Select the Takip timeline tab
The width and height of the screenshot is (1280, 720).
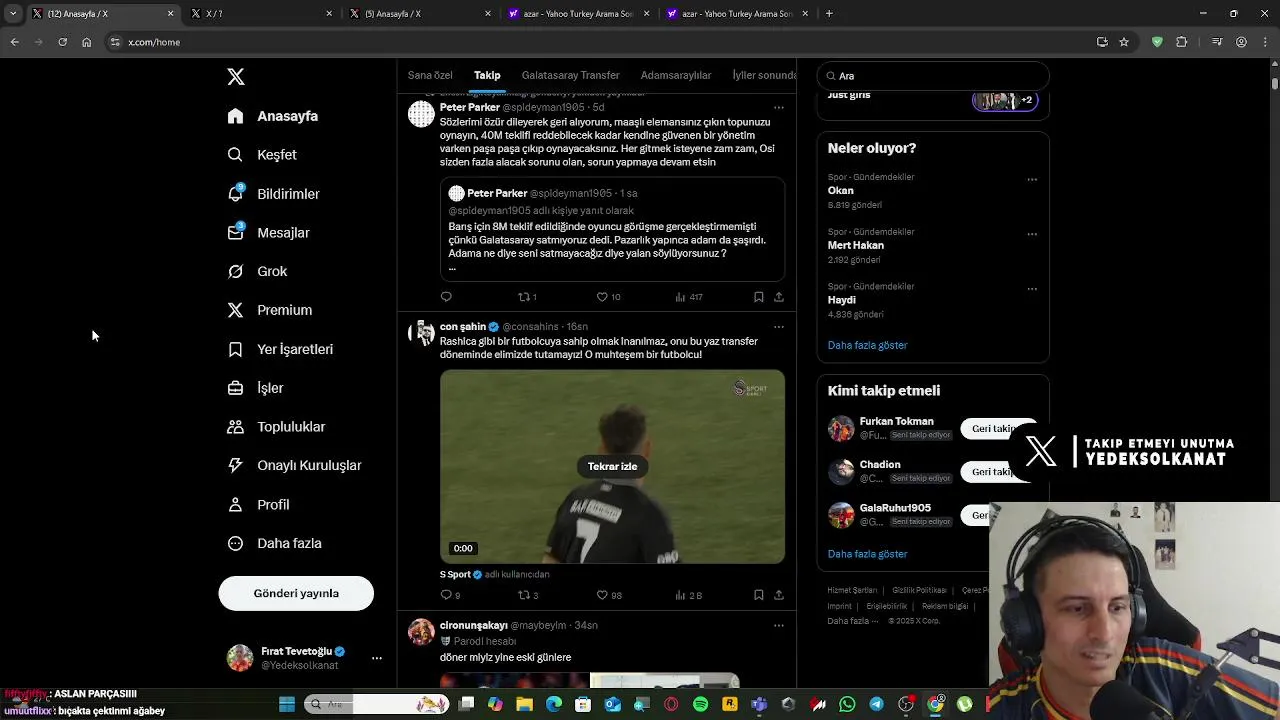pos(487,75)
